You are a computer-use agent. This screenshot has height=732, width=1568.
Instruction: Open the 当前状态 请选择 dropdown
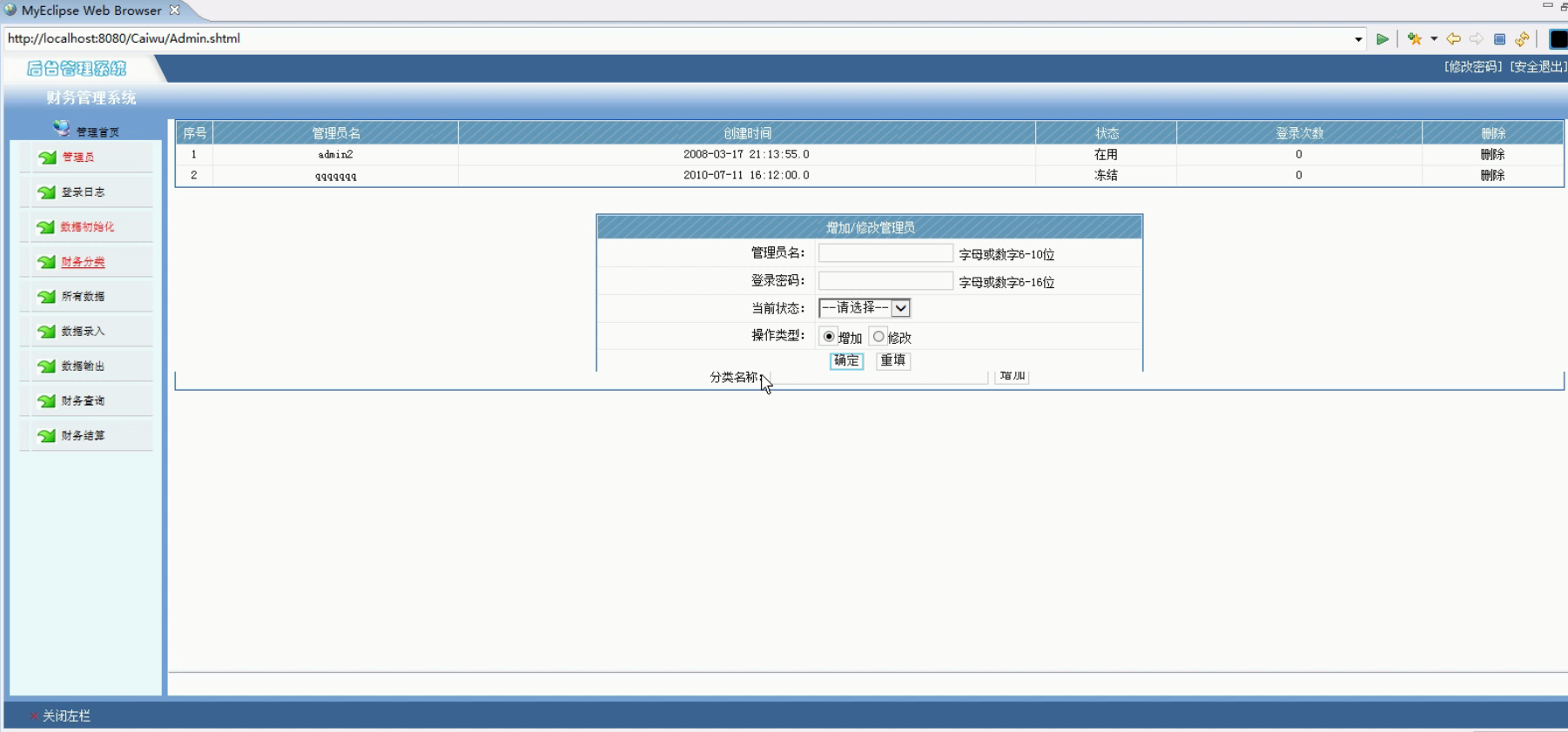(x=865, y=308)
